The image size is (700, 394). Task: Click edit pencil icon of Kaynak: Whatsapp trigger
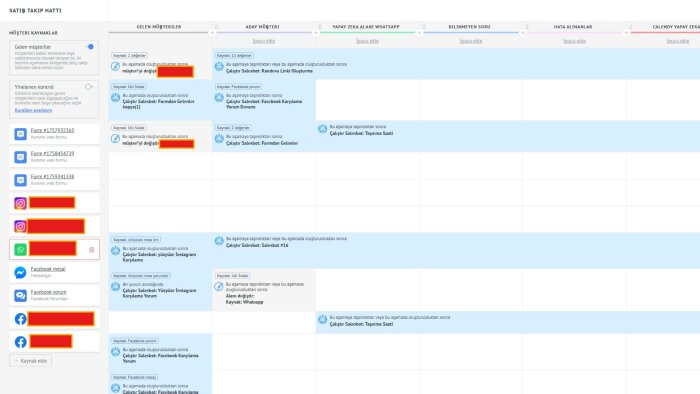tap(219, 286)
